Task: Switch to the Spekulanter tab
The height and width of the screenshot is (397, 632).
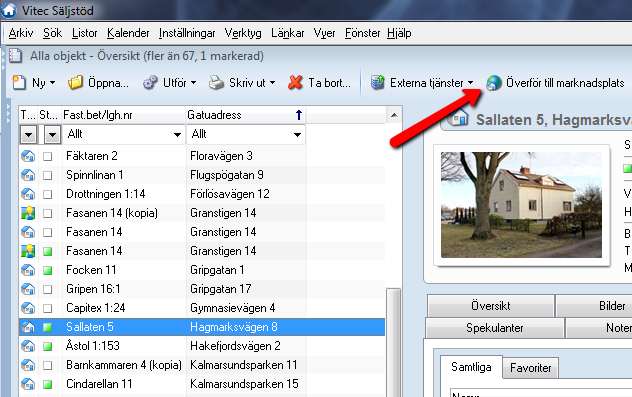Action: click(x=495, y=328)
